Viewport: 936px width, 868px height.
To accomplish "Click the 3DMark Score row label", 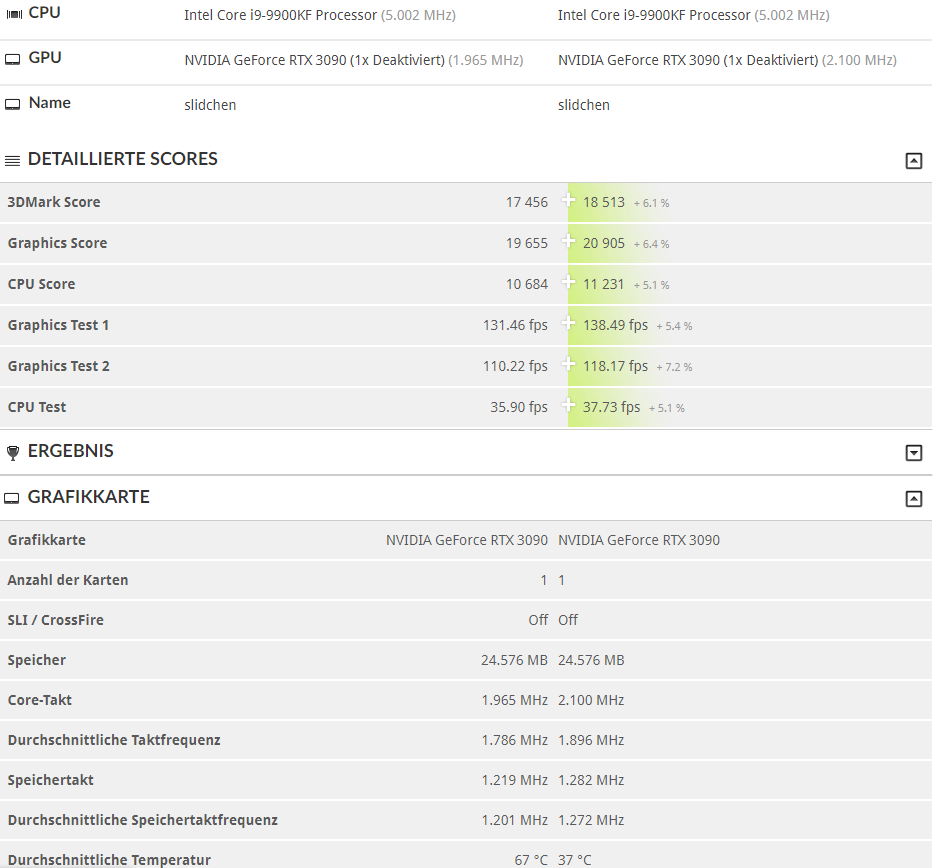I will pos(54,202).
